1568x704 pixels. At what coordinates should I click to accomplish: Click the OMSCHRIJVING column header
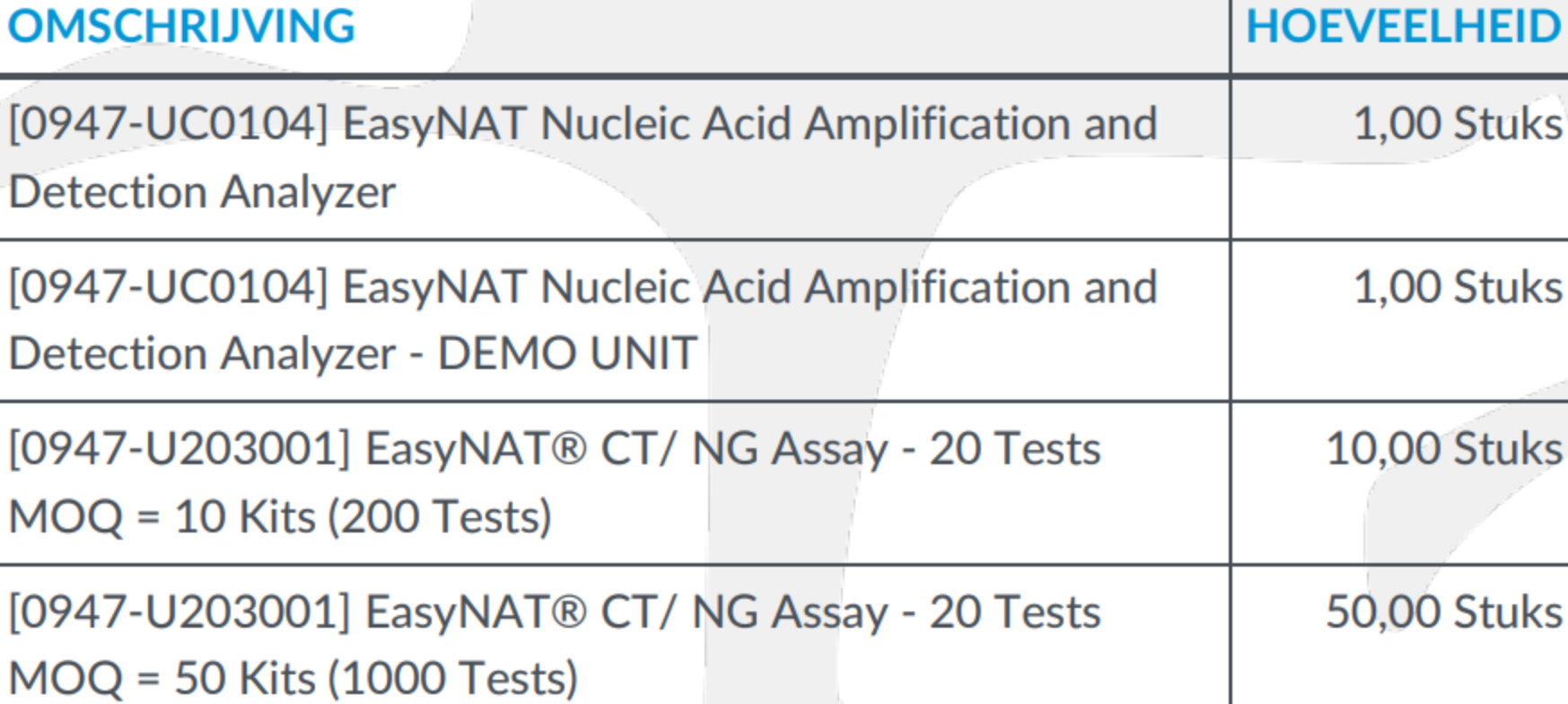point(181,26)
